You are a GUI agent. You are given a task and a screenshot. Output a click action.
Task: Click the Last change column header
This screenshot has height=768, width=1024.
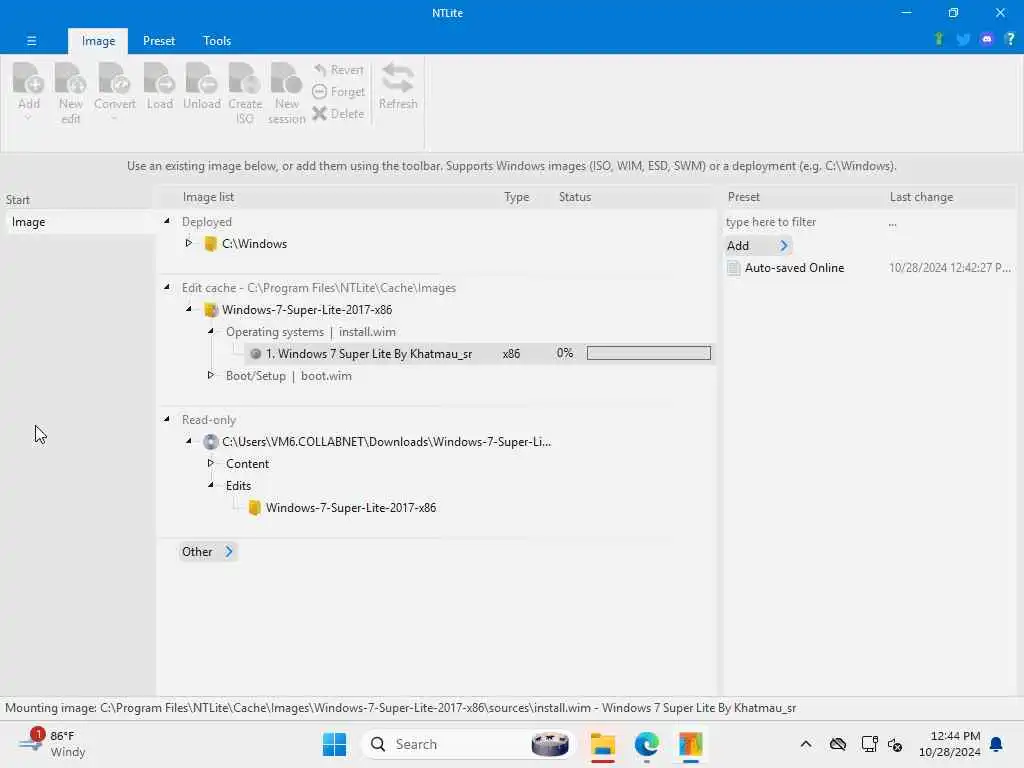click(921, 197)
